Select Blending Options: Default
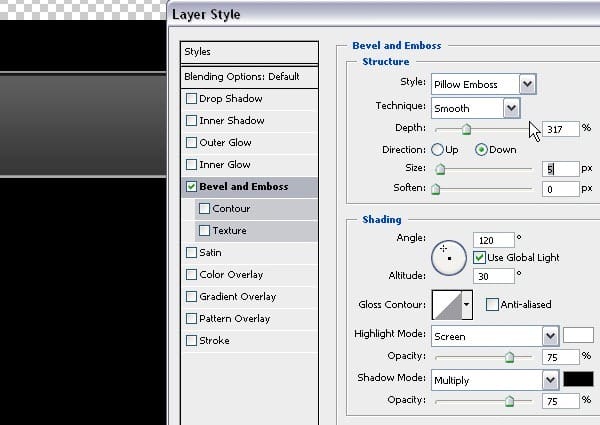Screen dimensions: 600x425 tap(249, 77)
